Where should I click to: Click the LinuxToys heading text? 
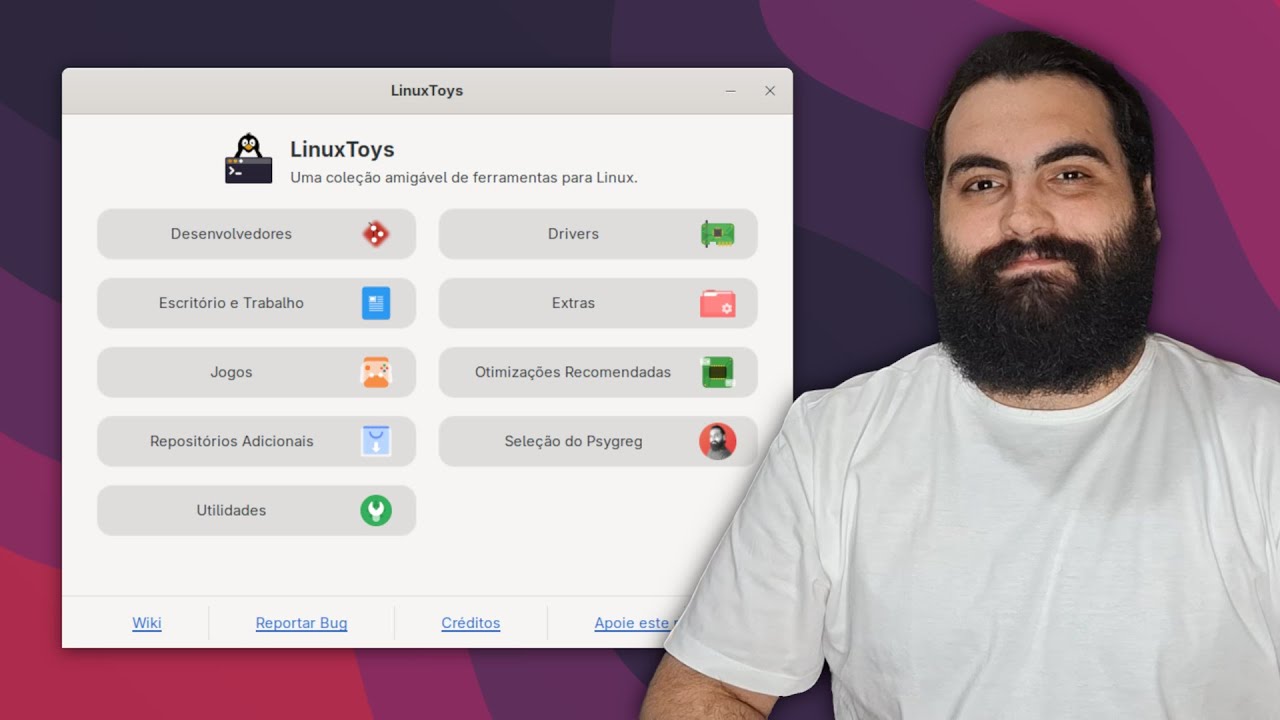342,150
